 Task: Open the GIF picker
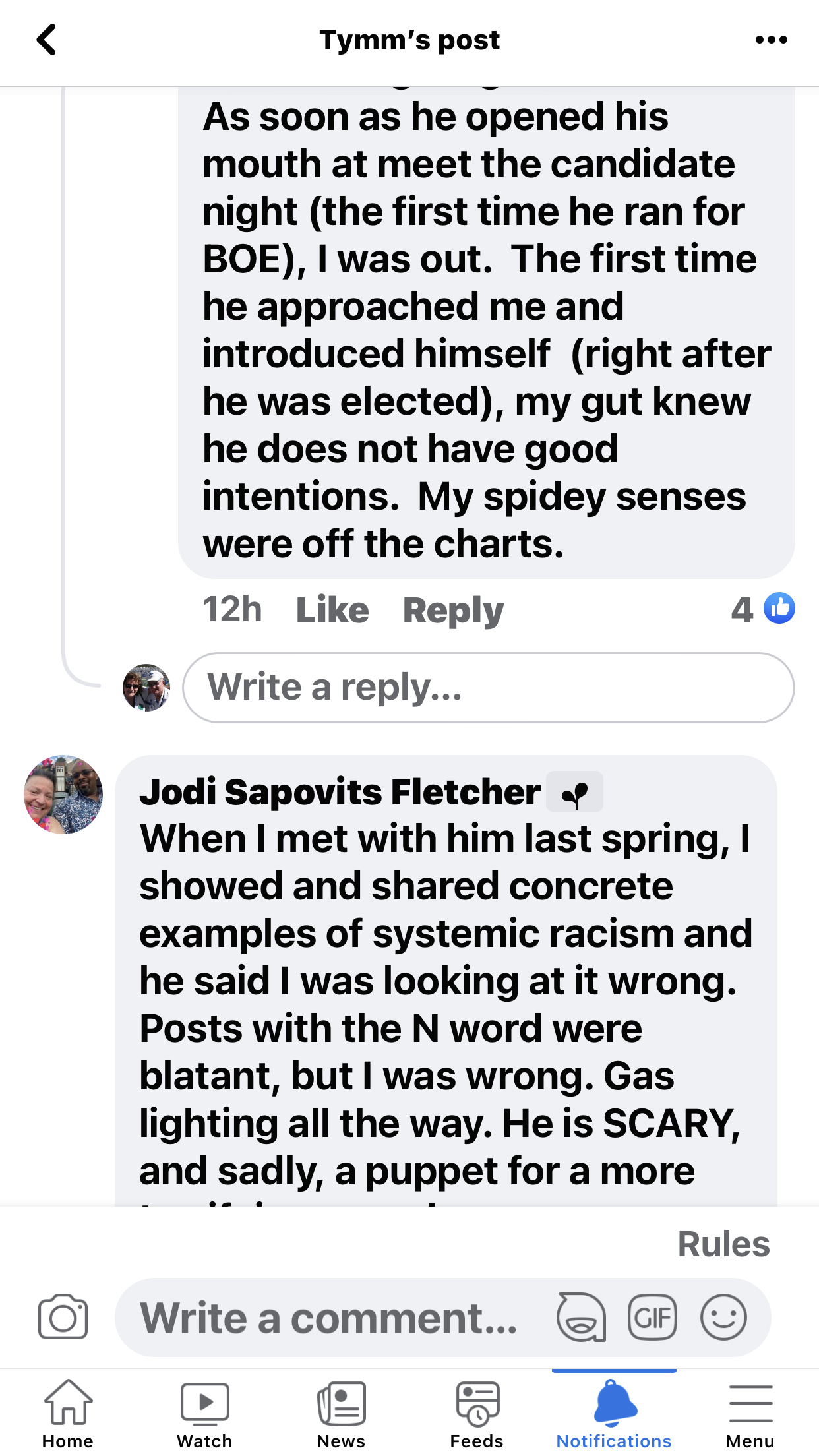(652, 1318)
